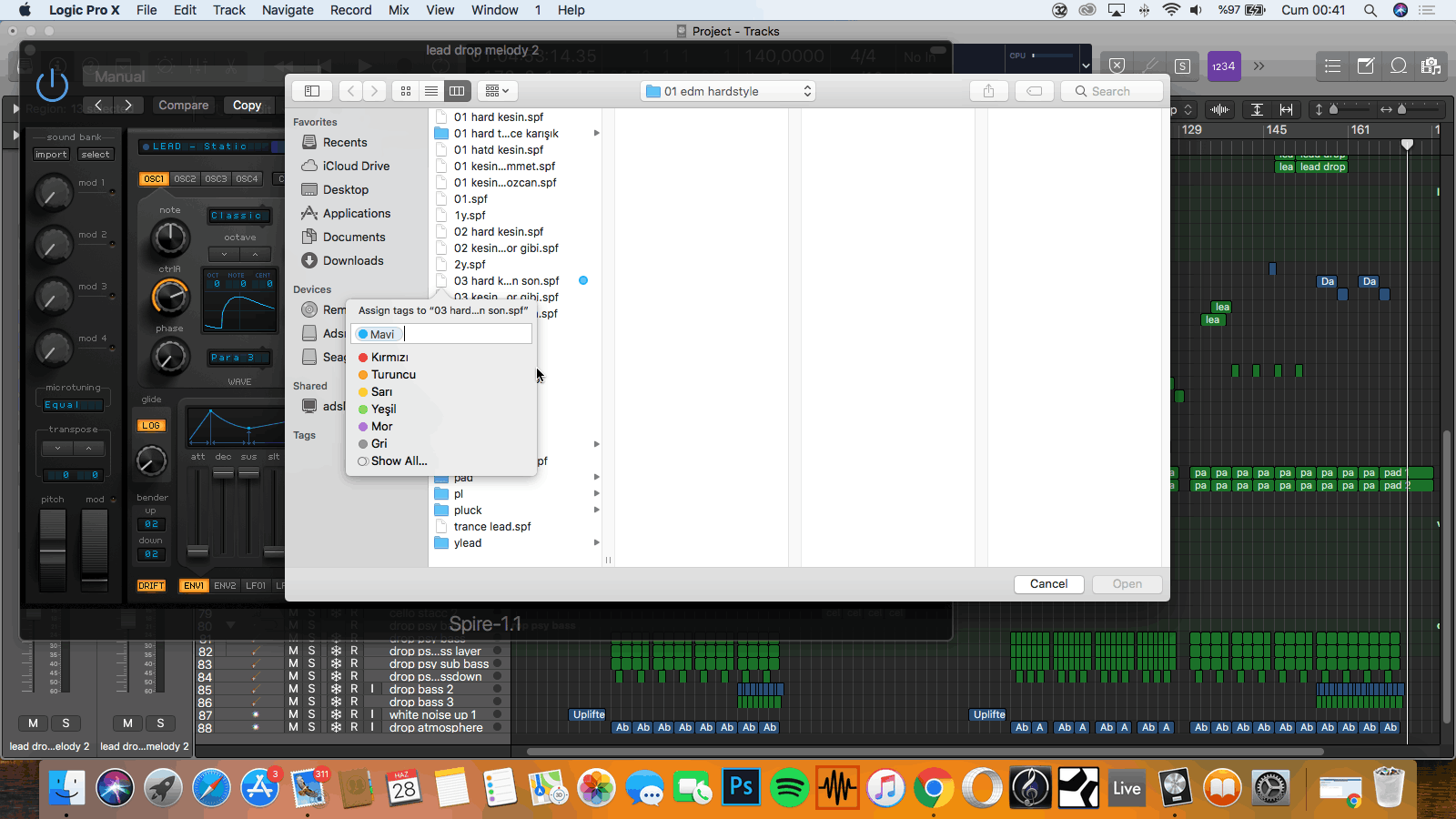Toggle count-in 1234 button
This screenshot has height=819, width=1456.
click(1224, 66)
